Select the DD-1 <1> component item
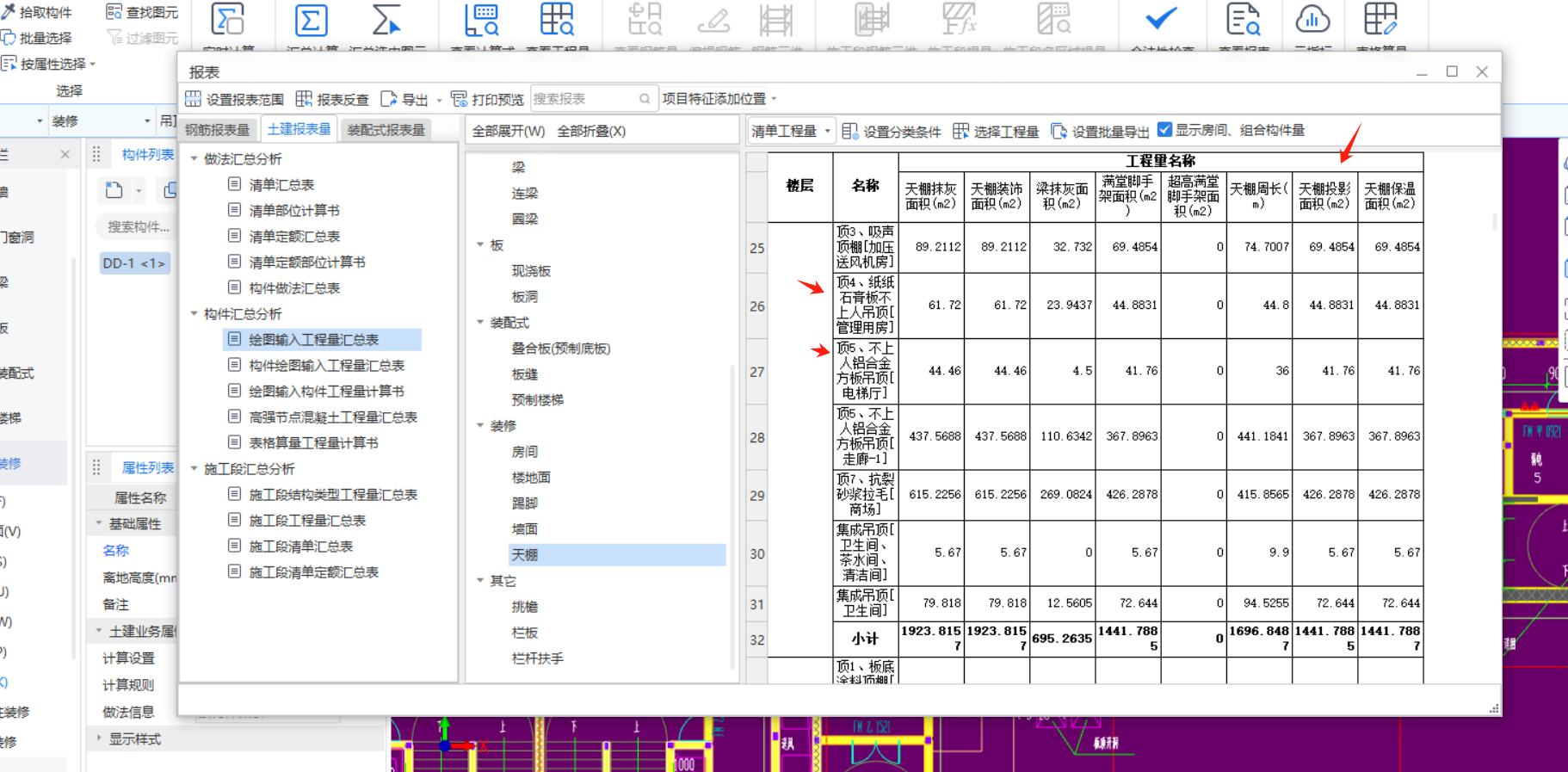 (133, 263)
